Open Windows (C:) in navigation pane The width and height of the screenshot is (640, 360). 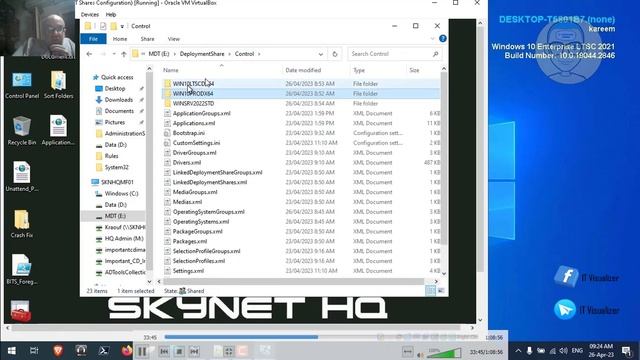click(121, 193)
